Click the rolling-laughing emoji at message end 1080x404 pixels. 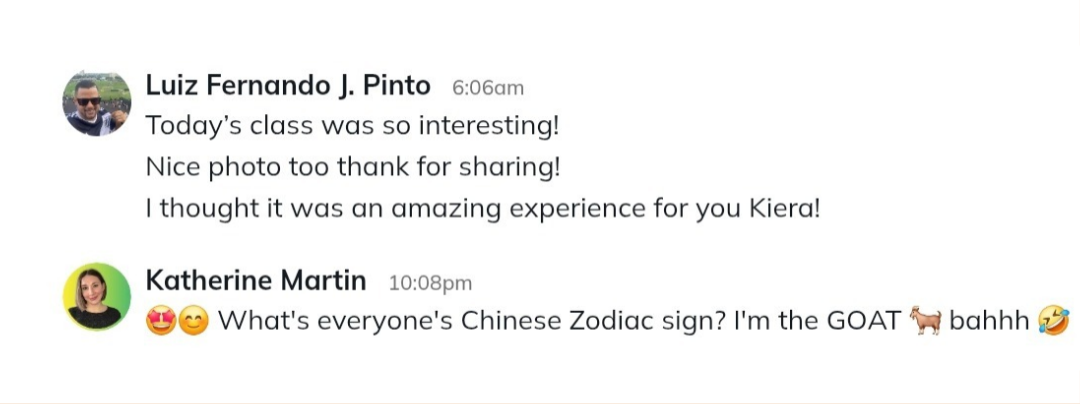pos(1053,321)
